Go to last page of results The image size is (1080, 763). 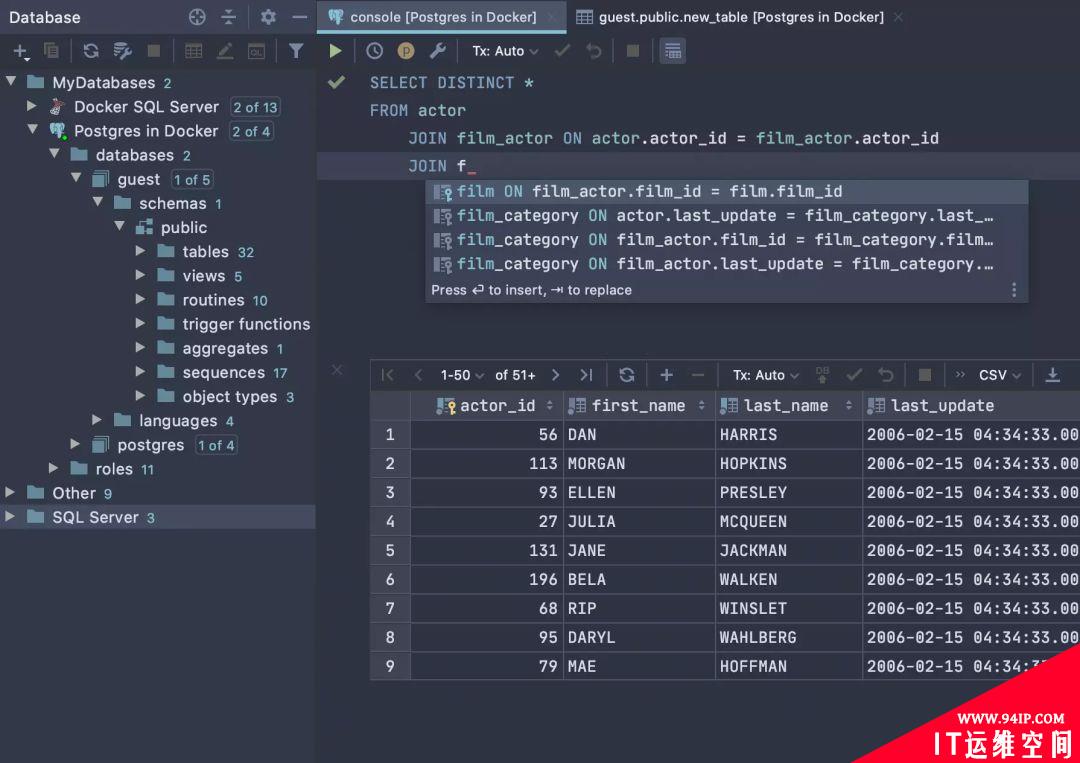[x=586, y=375]
